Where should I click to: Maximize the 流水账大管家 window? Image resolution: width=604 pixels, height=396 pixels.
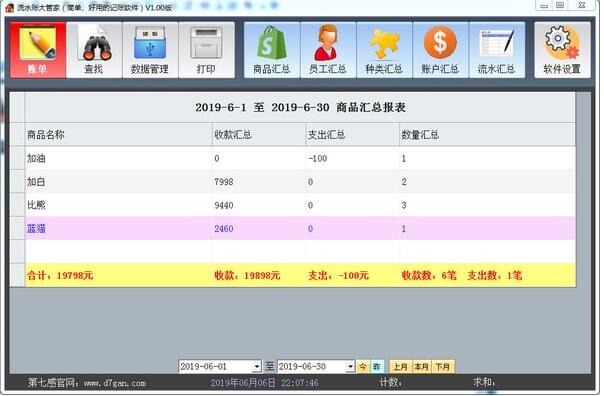[x=560, y=5]
